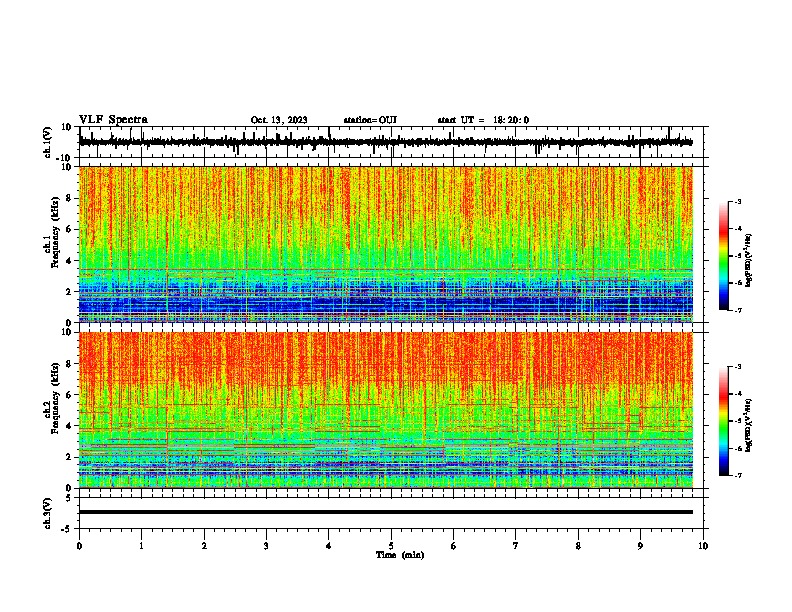Click the ch.2 frequency spectrogram panel
The height and width of the screenshot is (612, 792).
tap(386, 410)
